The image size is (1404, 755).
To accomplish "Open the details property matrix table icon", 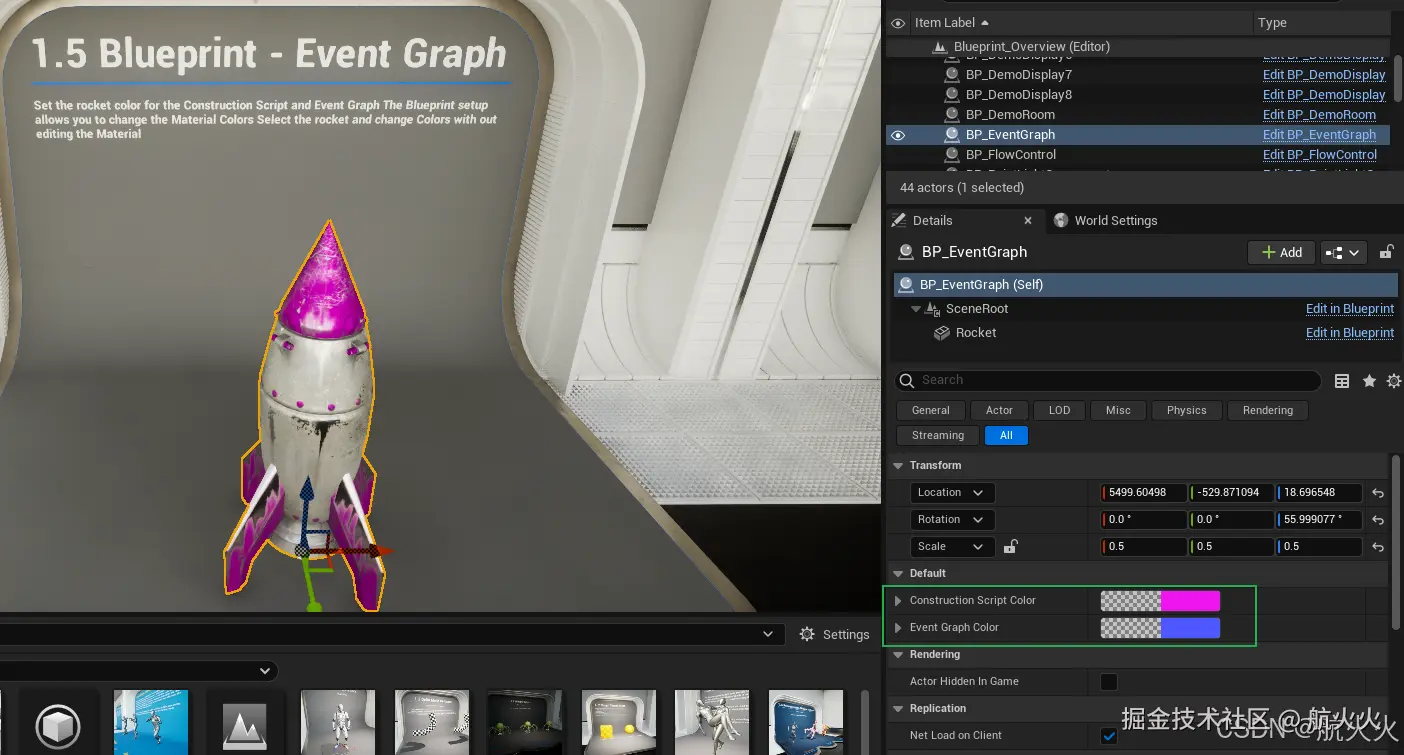I will (1342, 381).
